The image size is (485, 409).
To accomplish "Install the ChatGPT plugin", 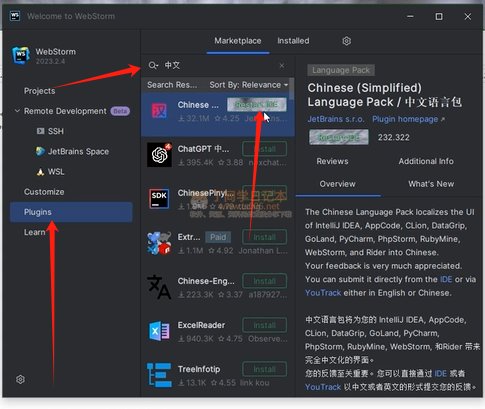I will click(x=265, y=149).
